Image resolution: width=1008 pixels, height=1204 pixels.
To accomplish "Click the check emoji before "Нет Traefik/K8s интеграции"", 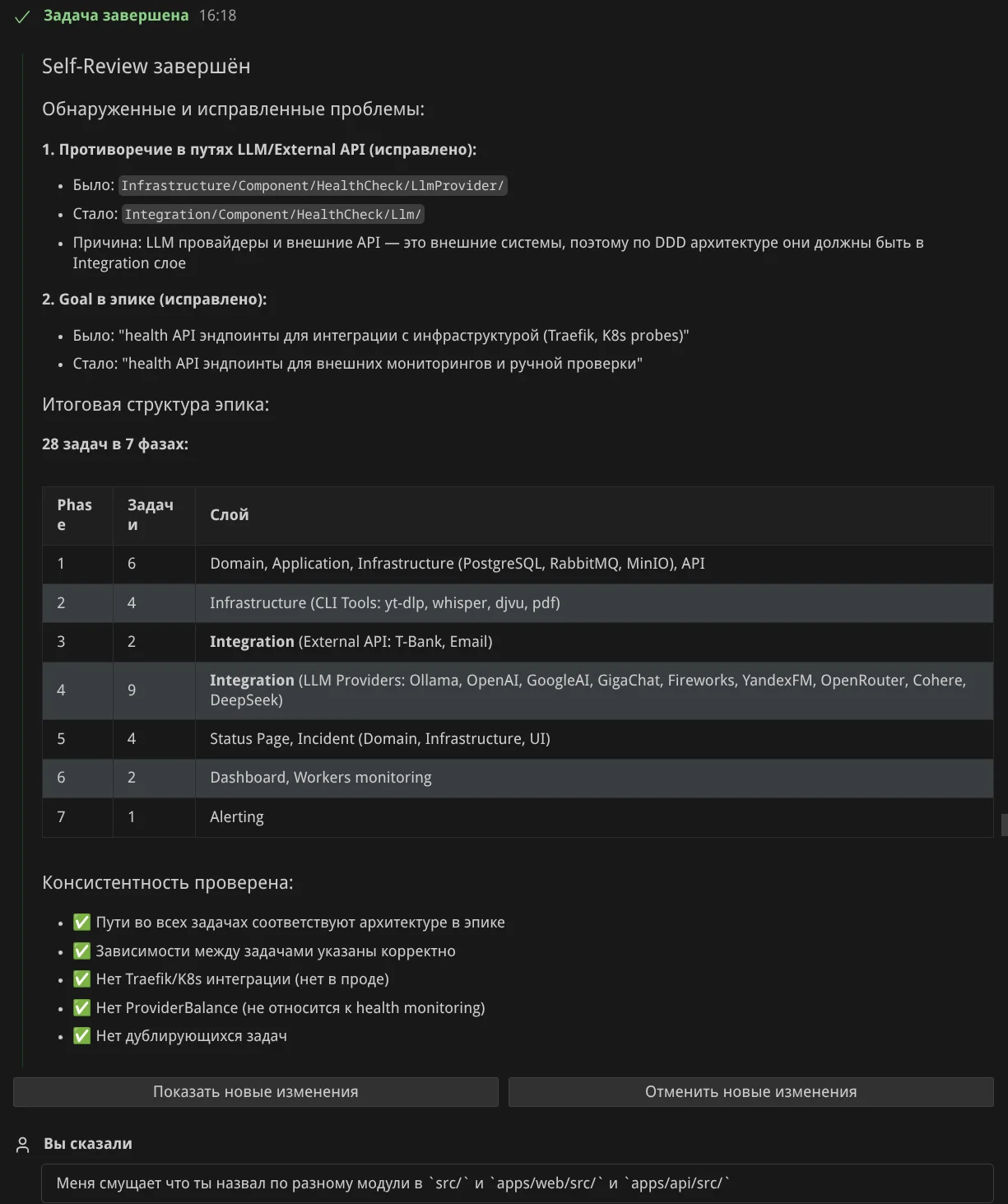I will [x=81, y=979].
